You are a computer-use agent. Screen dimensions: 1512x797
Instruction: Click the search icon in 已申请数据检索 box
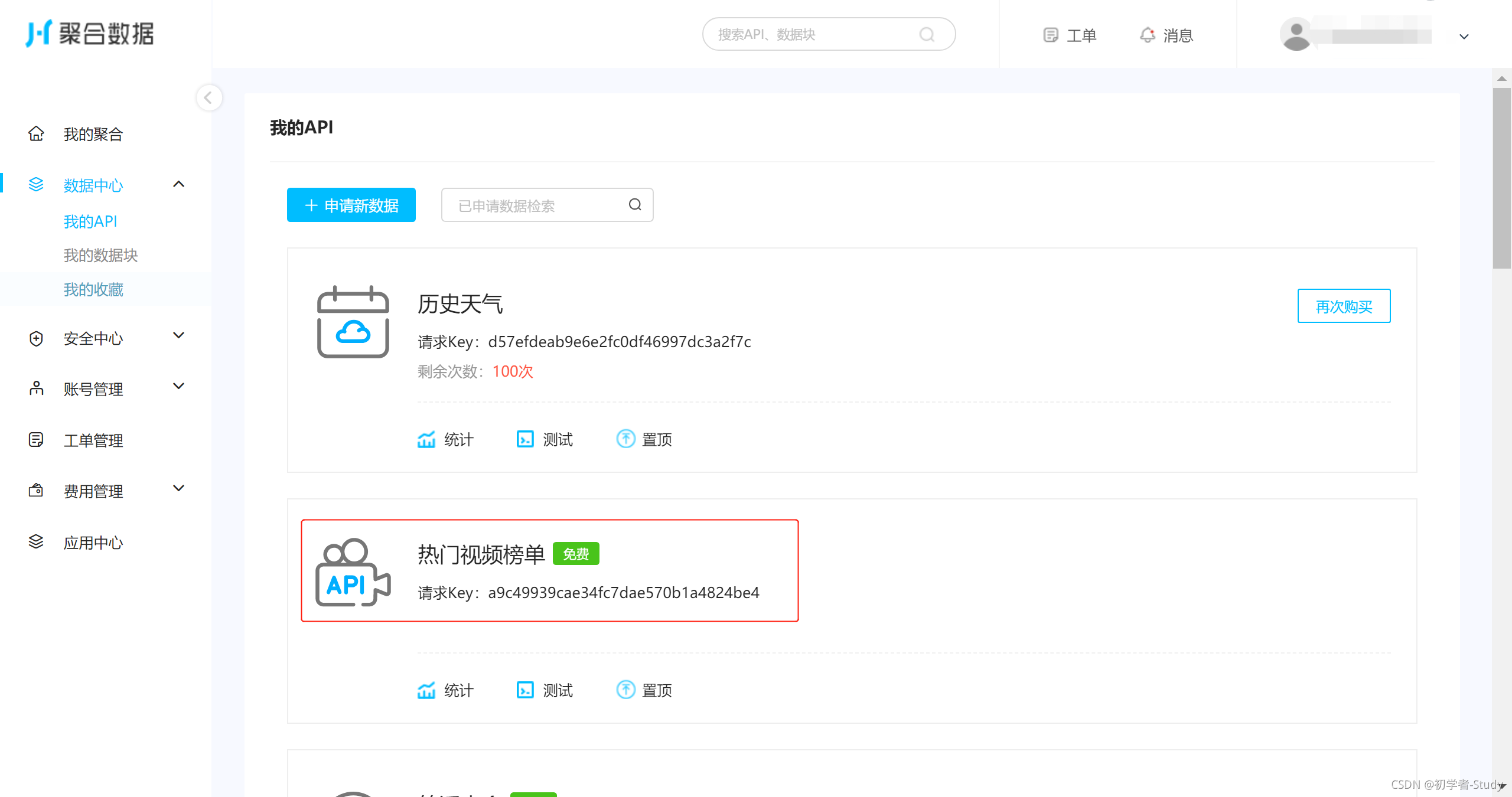635,205
